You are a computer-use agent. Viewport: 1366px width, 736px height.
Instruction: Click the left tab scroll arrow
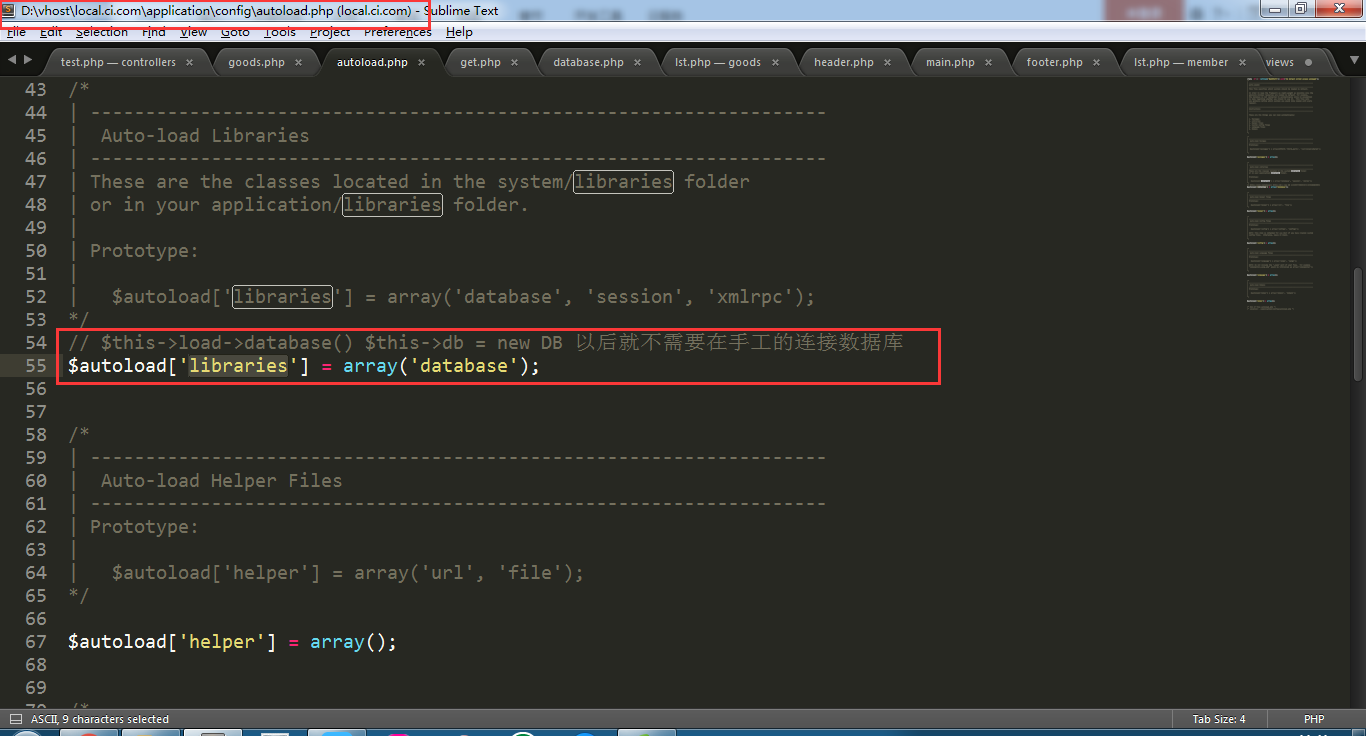pyautogui.click(x=12, y=60)
